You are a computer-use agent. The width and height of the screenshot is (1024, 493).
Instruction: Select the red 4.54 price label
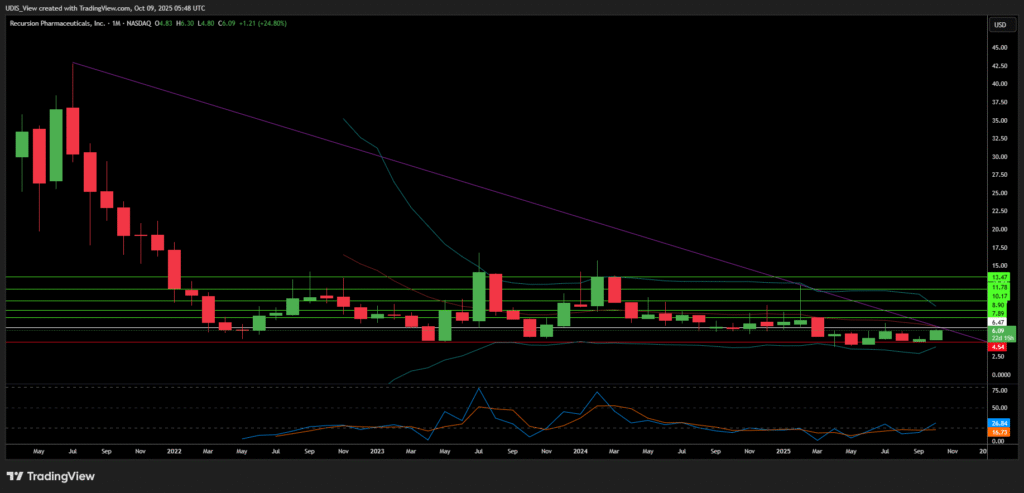click(x=998, y=346)
